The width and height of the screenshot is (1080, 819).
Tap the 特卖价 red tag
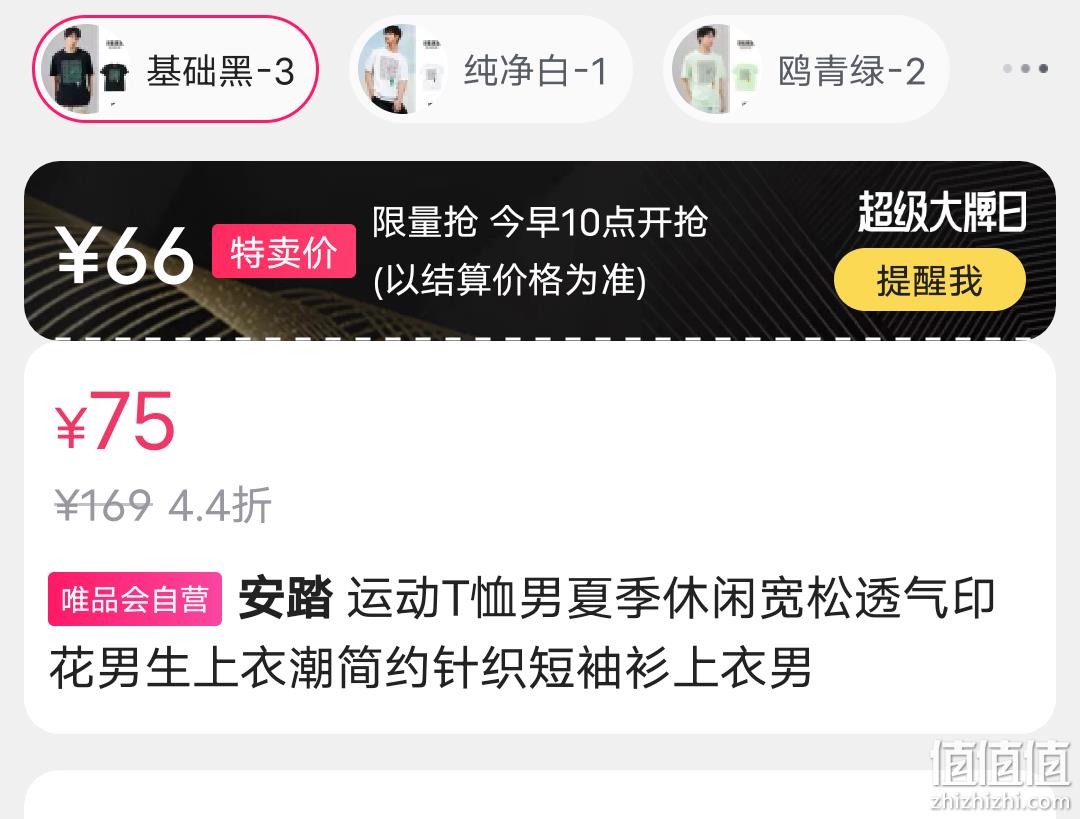click(x=284, y=251)
